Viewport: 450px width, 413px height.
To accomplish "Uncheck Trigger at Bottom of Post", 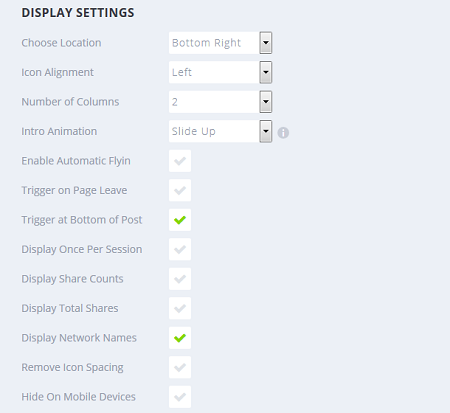I will [180, 220].
